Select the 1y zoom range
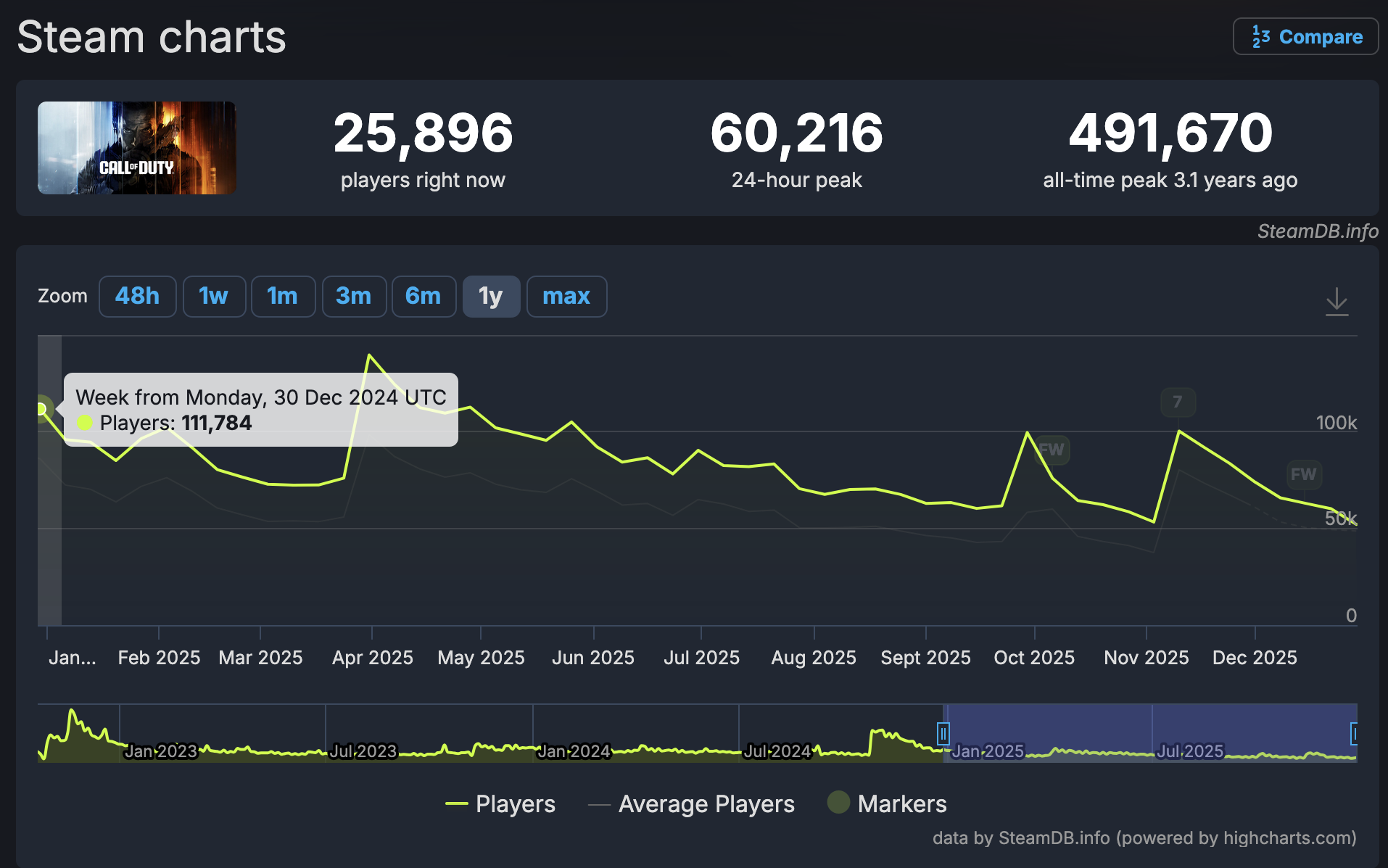This screenshot has width=1388, height=868. click(491, 296)
